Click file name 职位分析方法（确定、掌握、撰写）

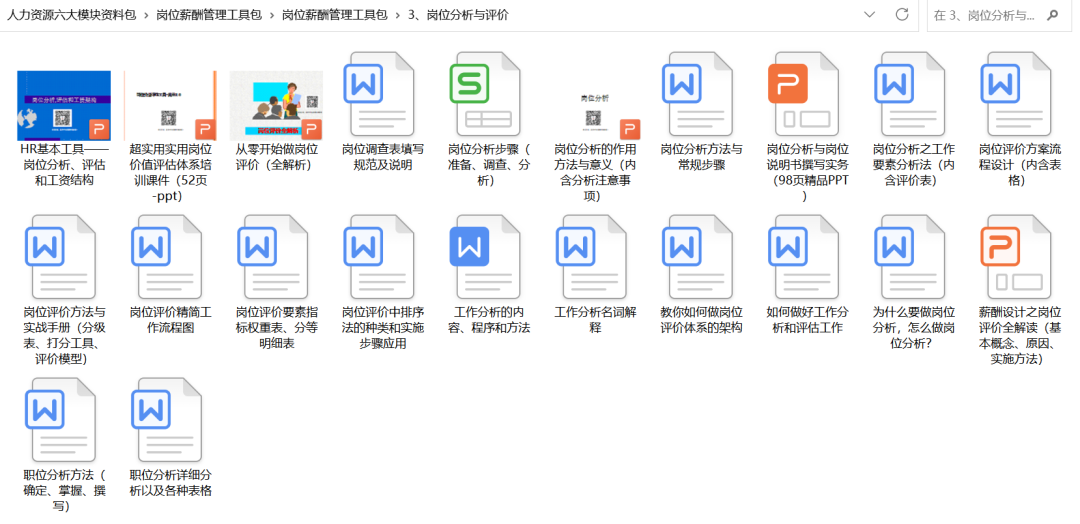(64, 490)
